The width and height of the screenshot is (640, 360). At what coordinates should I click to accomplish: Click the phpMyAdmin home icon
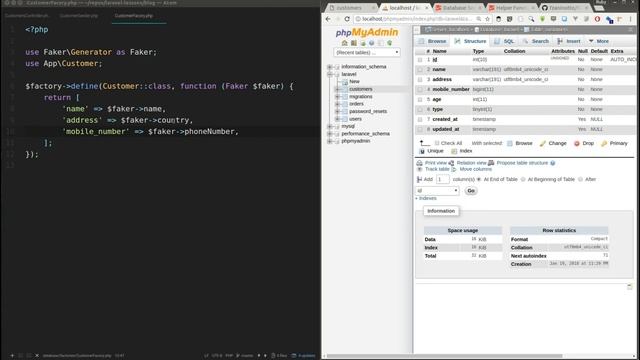pyautogui.click(x=344, y=43)
